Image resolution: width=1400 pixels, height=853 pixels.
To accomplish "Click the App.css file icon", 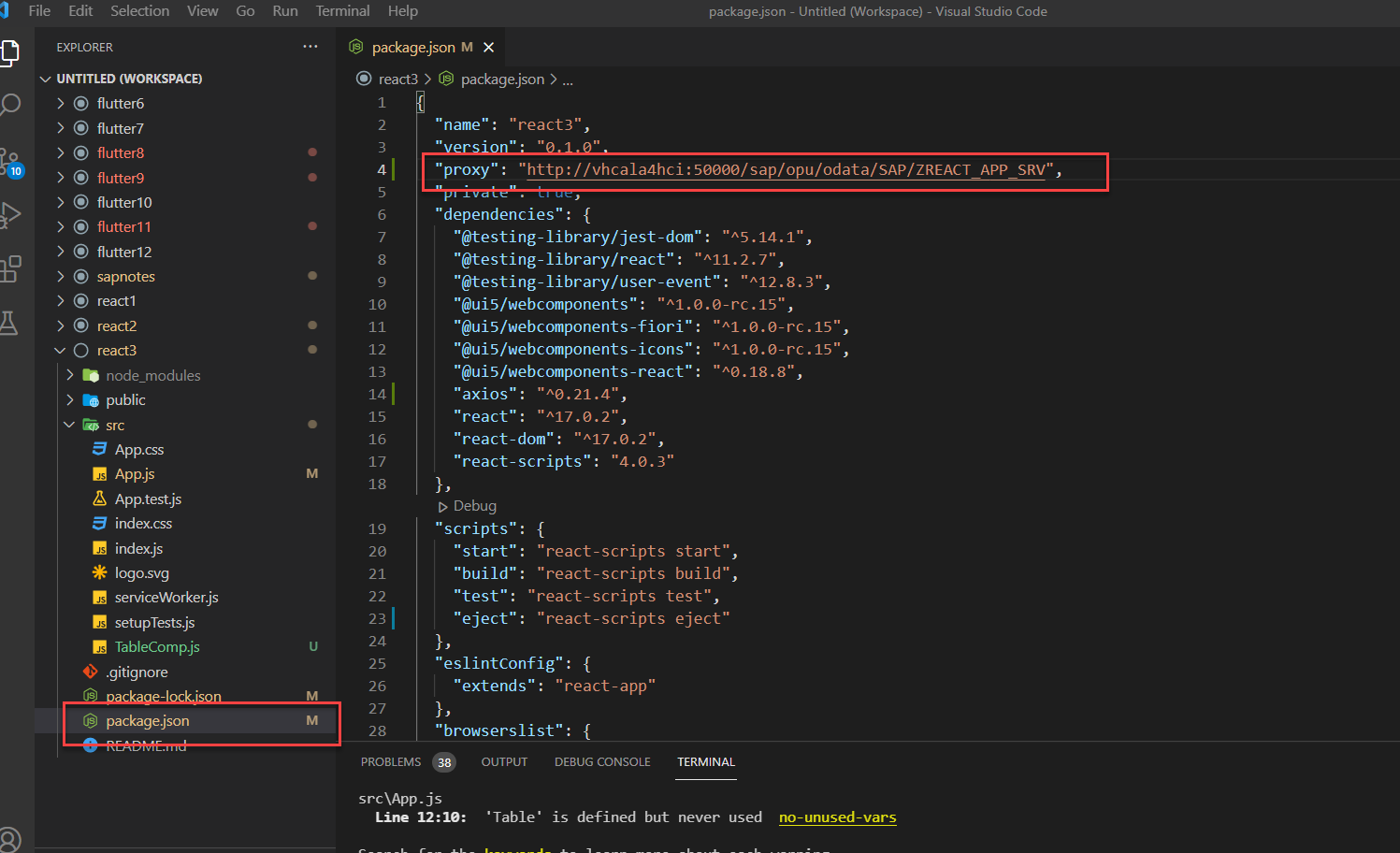I will click(99, 449).
